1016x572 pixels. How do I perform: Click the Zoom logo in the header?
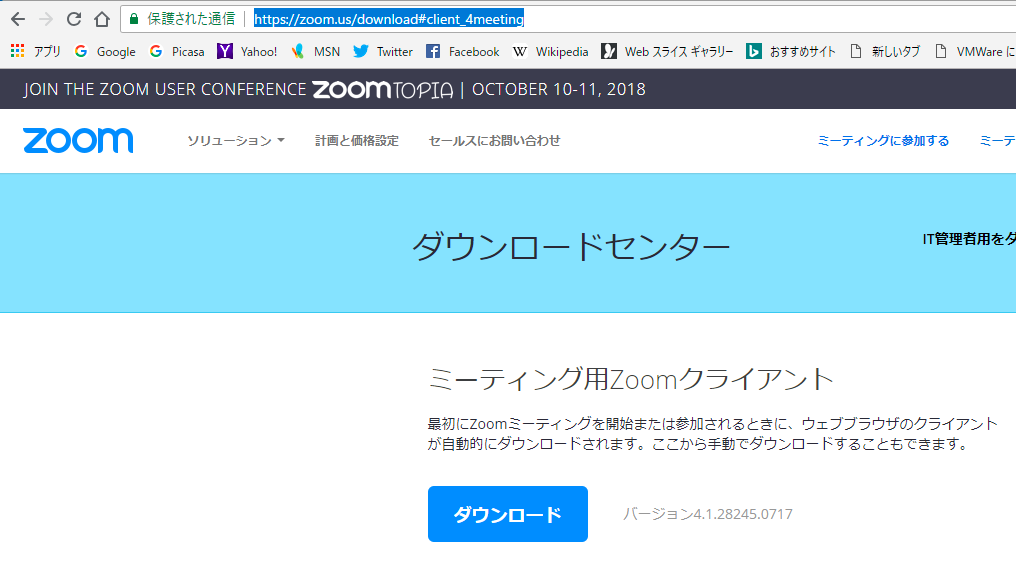[78, 141]
